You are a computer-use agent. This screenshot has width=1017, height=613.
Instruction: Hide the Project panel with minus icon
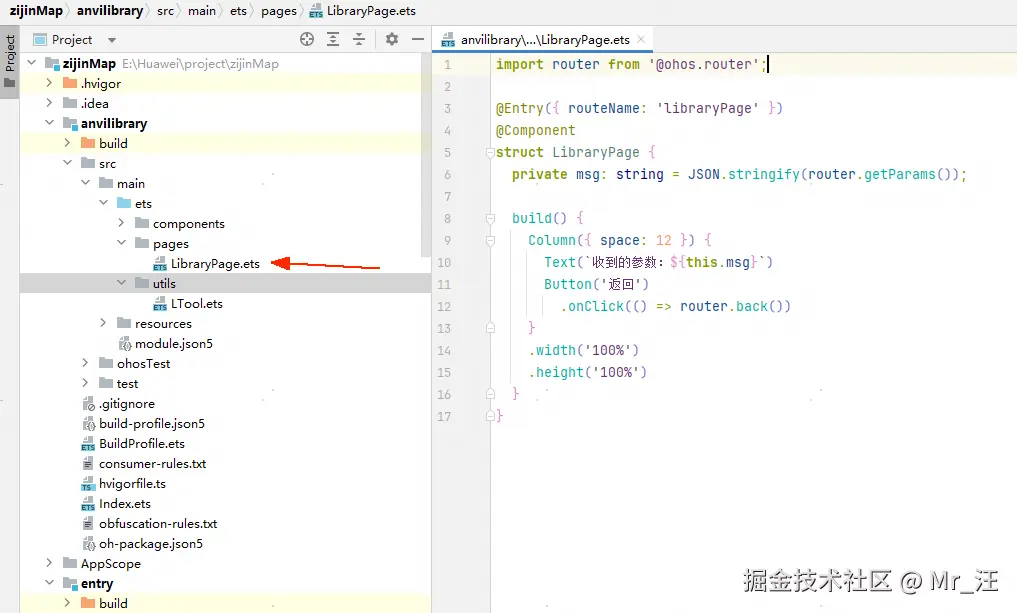coord(418,40)
